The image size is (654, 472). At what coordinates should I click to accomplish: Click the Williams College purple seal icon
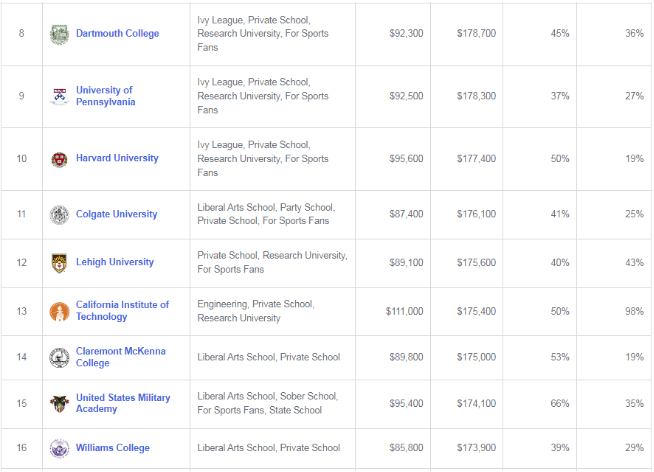tap(59, 449)
